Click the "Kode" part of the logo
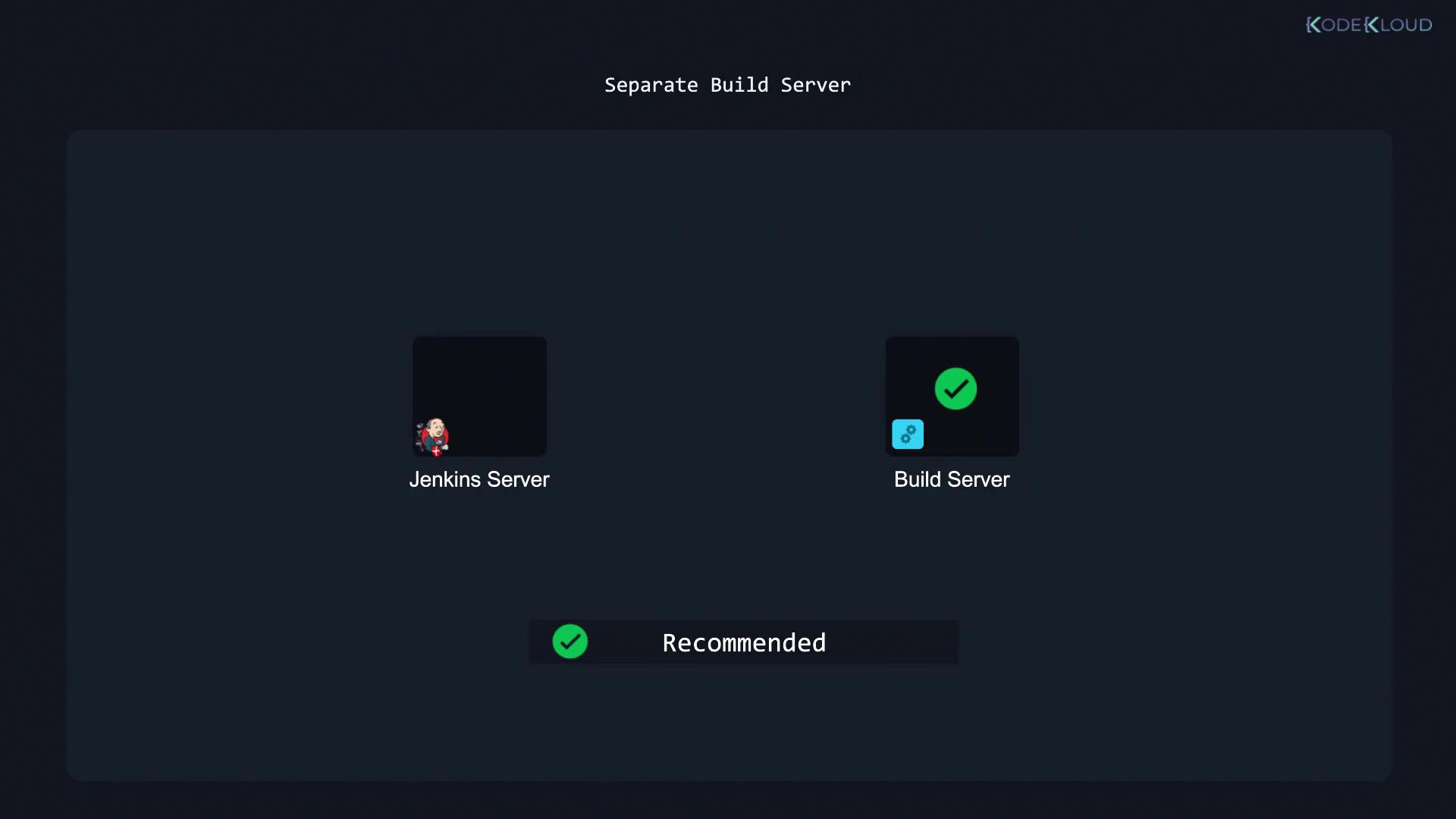This screenshot has width=1456, height=819. (x=1334, y=25)
